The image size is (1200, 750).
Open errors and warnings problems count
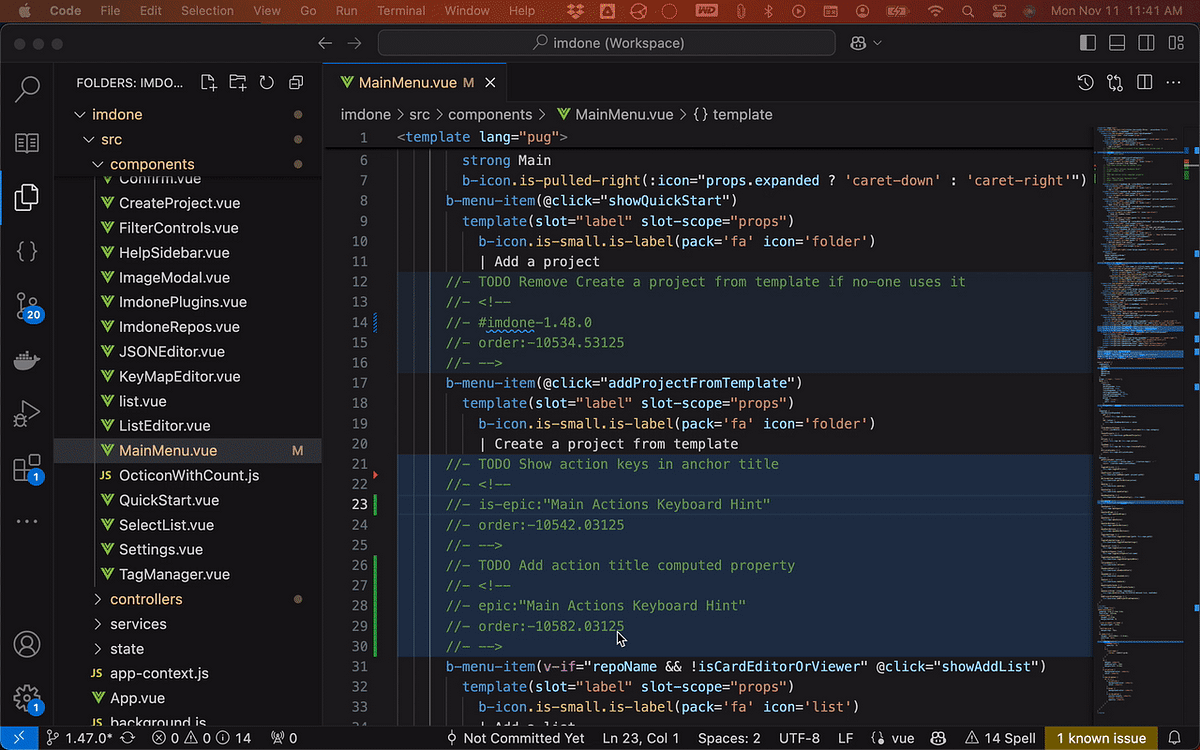coord(202,738)
